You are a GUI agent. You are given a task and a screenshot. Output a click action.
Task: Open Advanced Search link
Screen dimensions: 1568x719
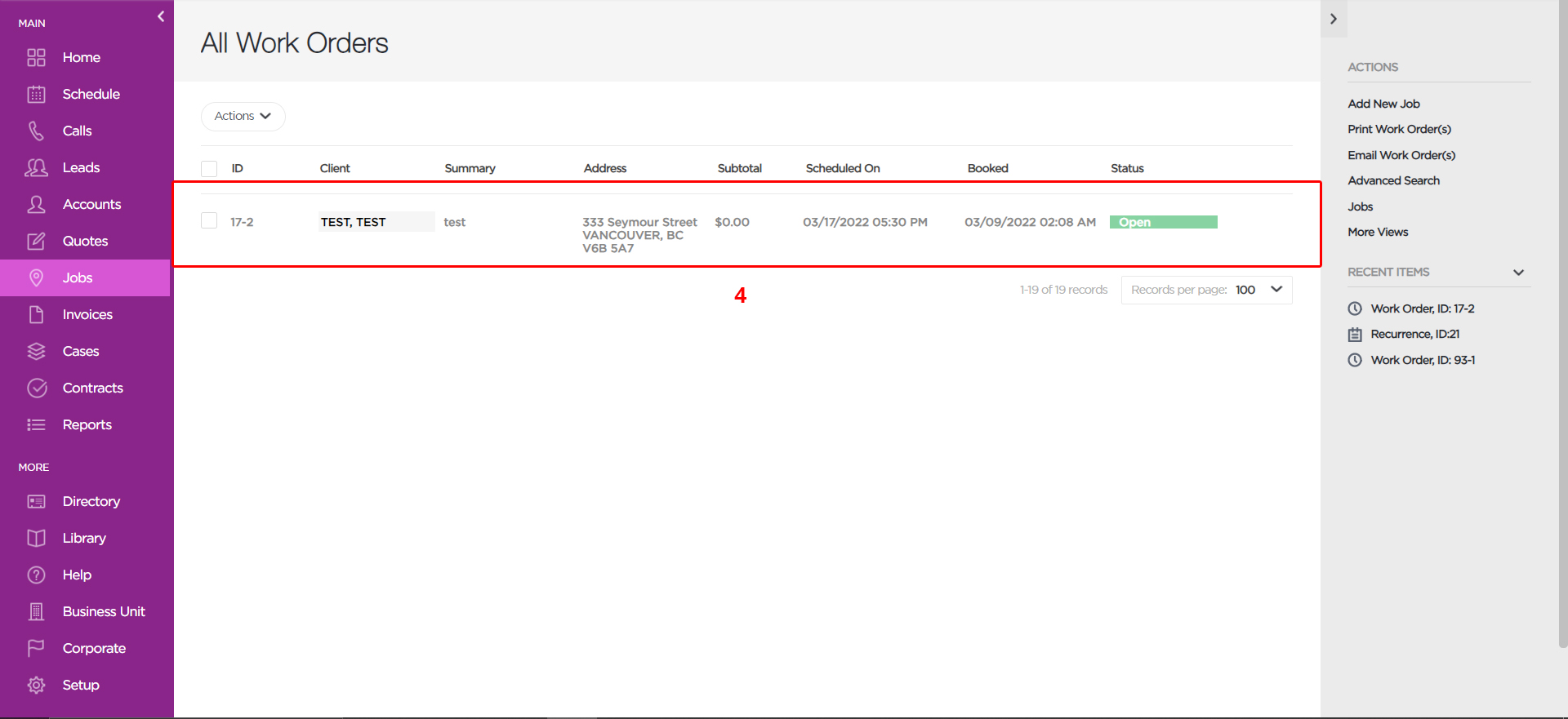pos(1393,180)
